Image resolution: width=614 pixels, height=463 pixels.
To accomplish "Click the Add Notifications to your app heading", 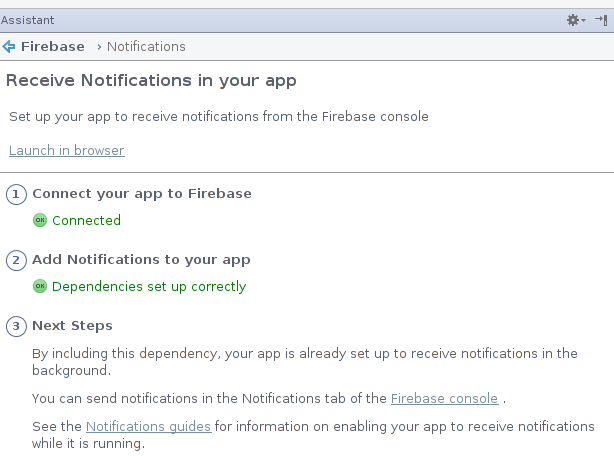I will pos(141,260).
